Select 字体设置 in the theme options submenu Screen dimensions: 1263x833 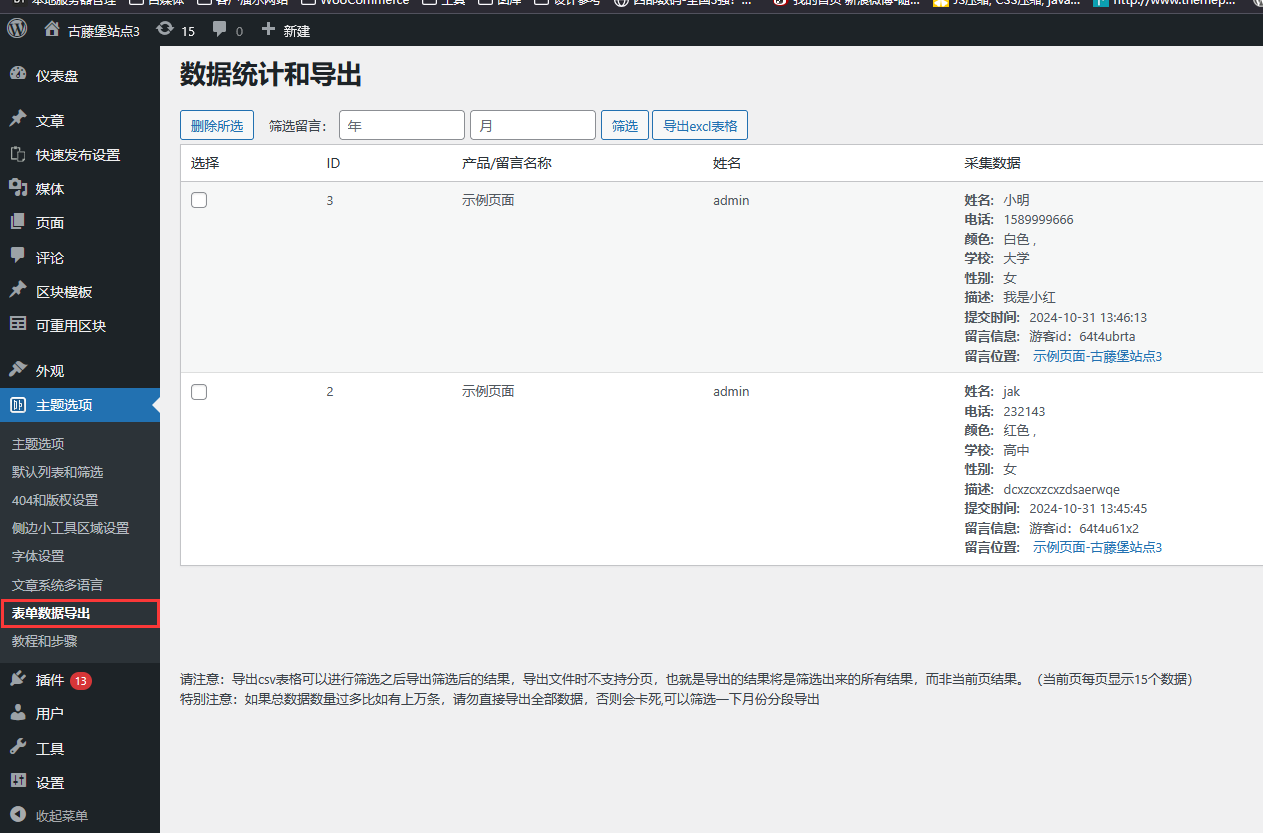pos(37,556)
